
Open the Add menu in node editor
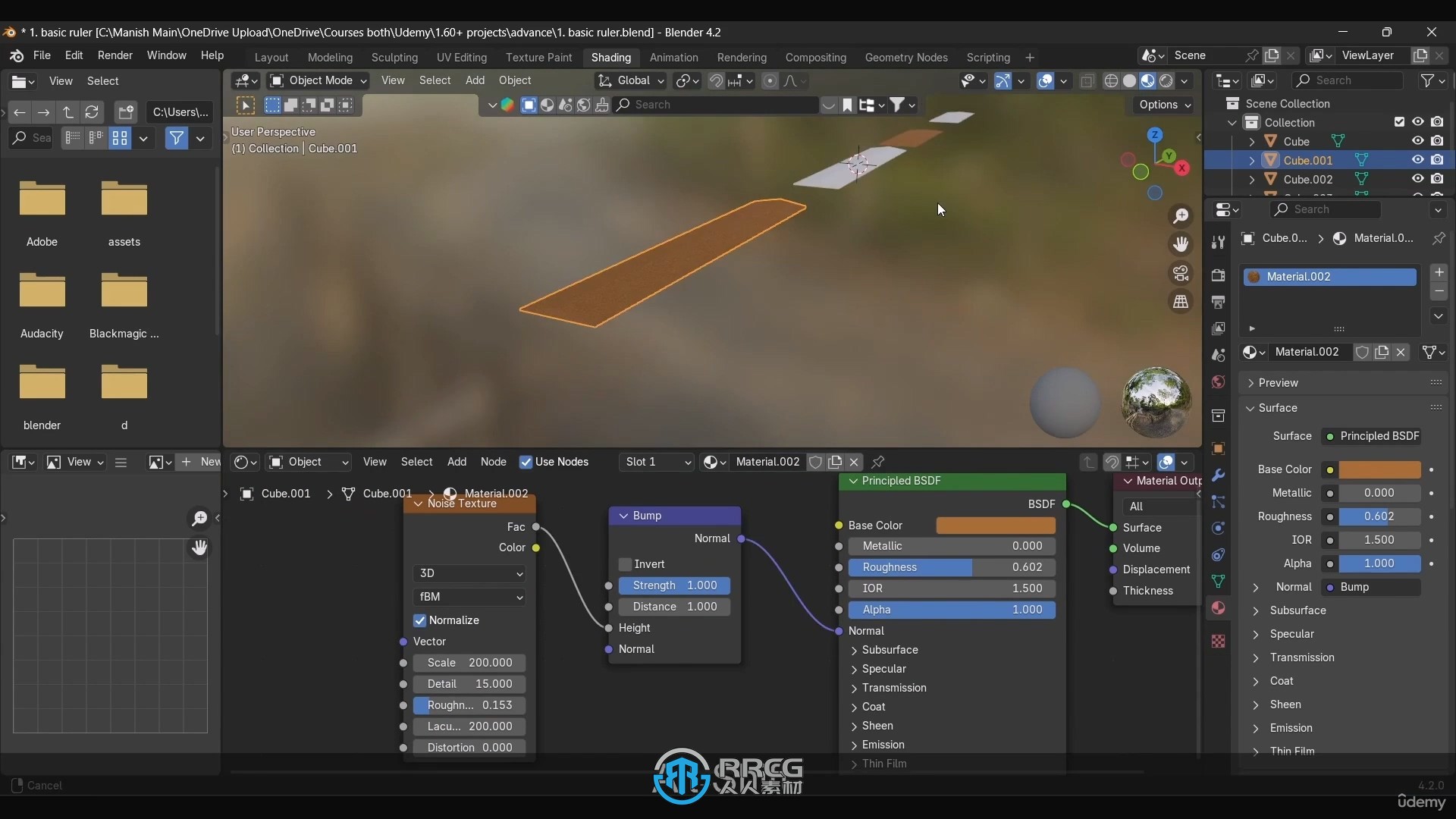455,461
